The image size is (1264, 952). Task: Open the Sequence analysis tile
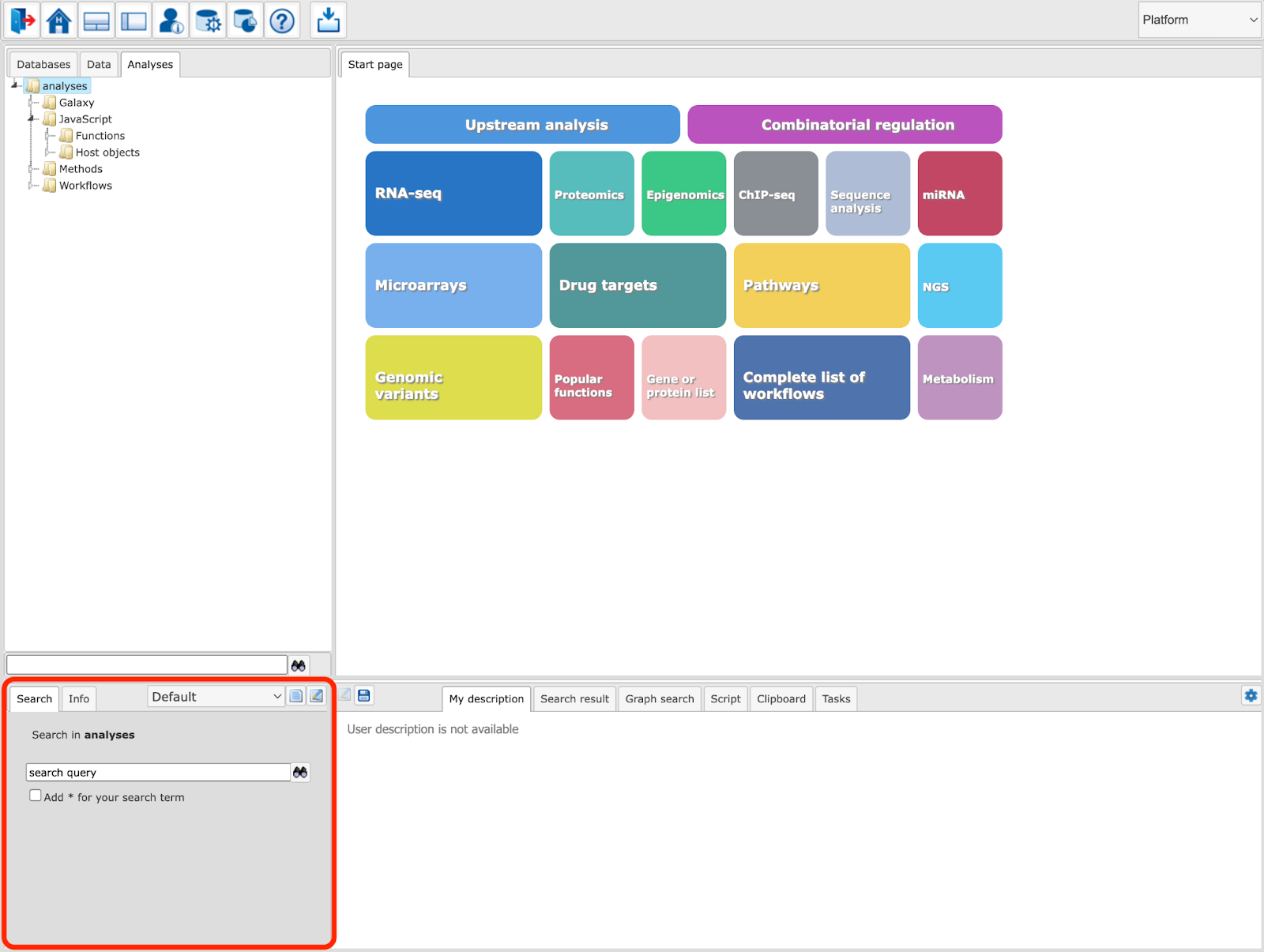coord(868,194)
